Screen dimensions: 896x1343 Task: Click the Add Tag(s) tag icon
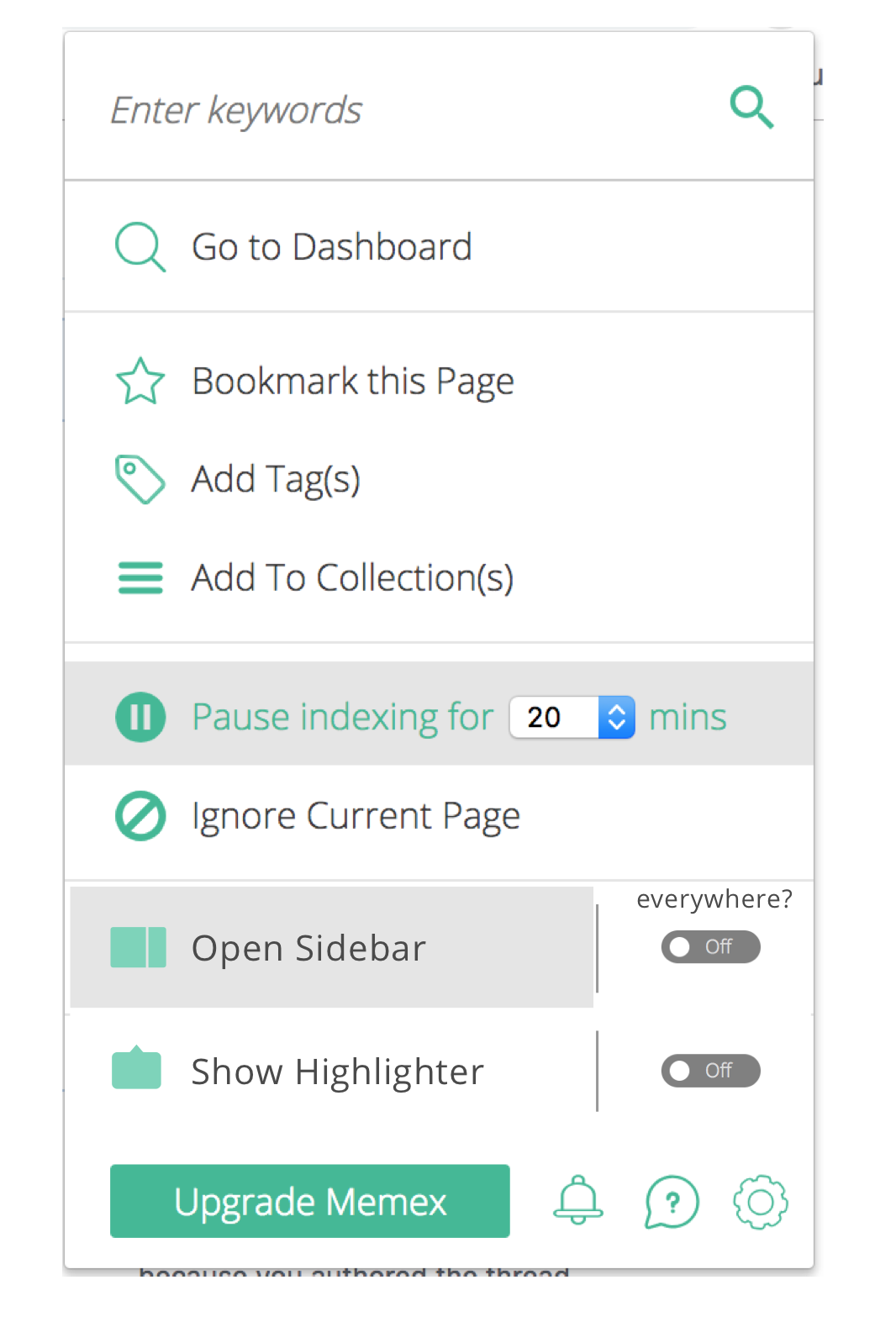coord(140,478)
